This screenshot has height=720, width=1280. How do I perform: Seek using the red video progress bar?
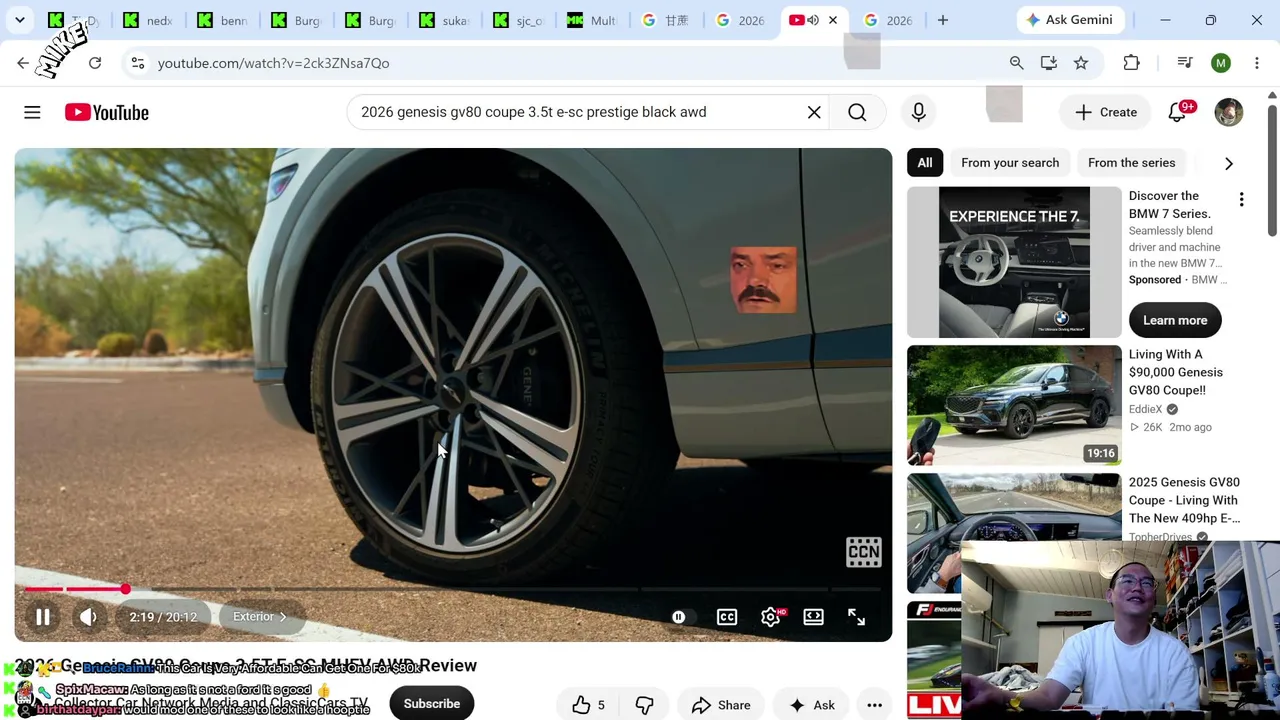pyautogui.click(x=453, y=589)
